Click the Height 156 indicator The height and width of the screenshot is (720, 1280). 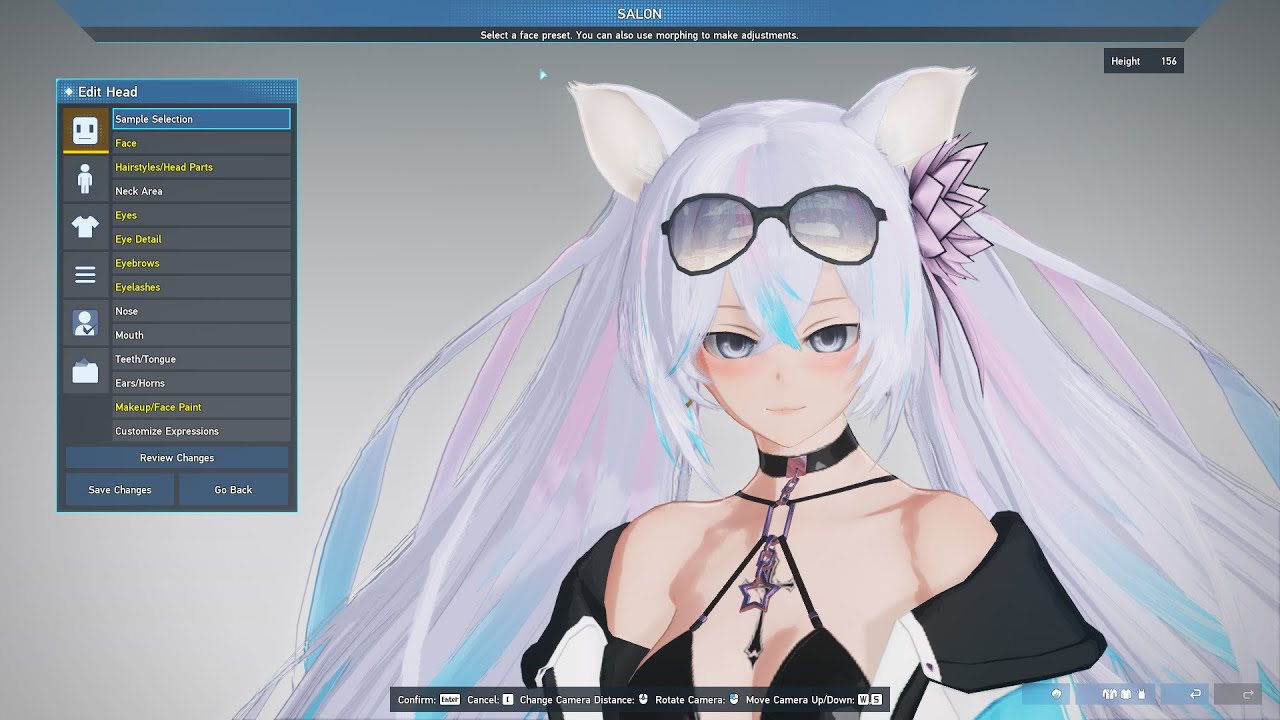tap(1144, 61)
